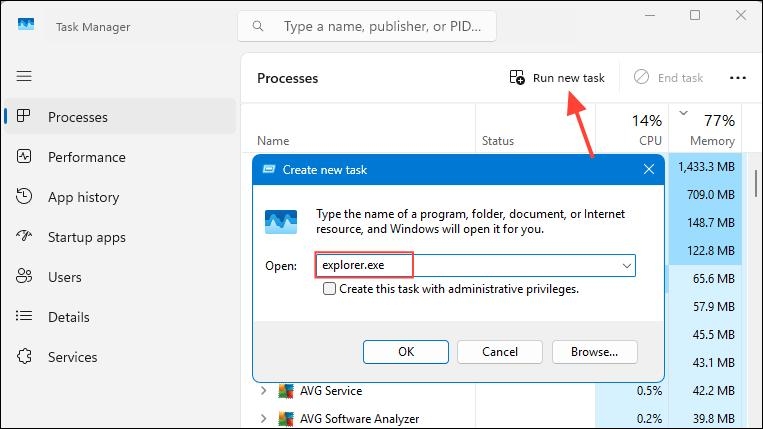Select the Startup apps gauge icon
Image resolution: width=763 pixels, height=429 pixels.
[24, 236]
